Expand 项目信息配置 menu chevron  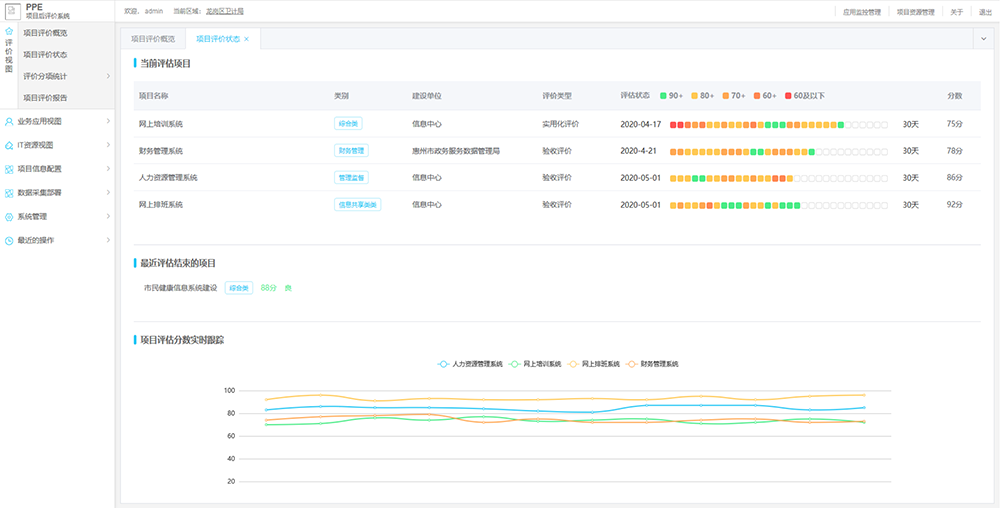pos(108,169)
